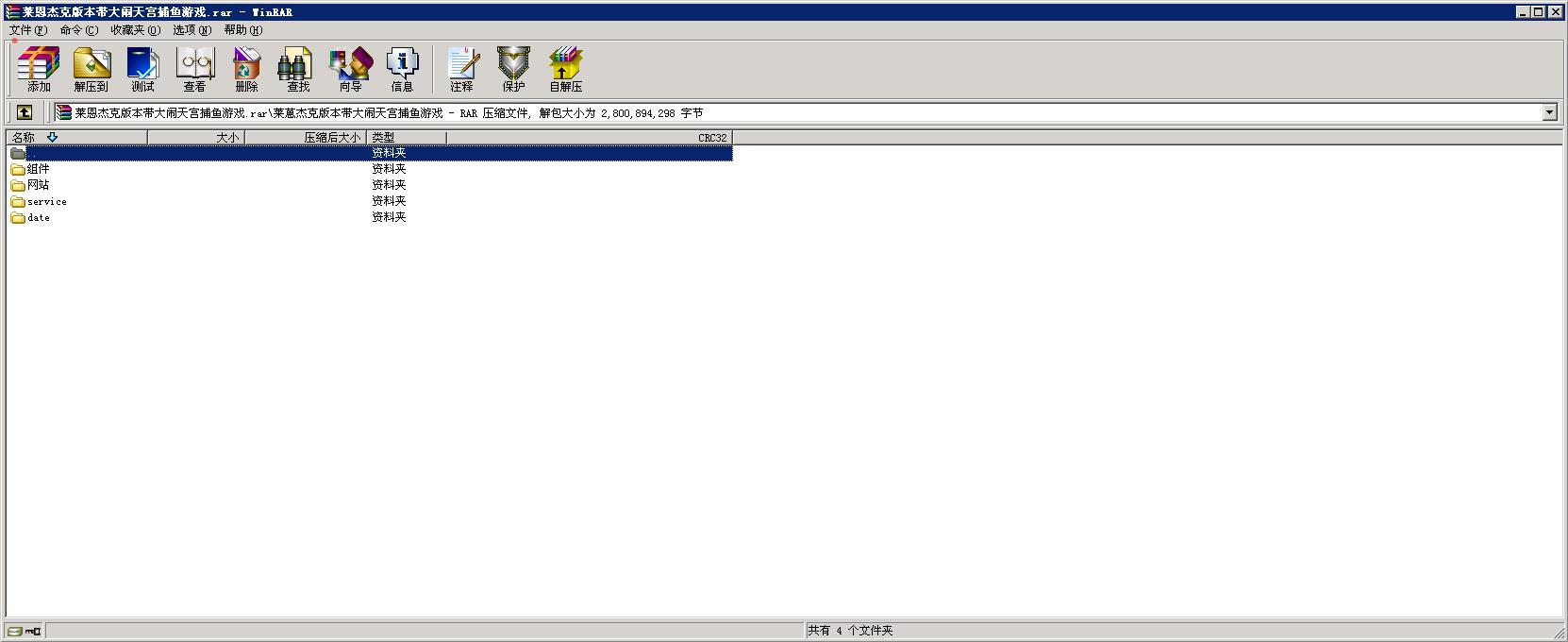The width and height of the screenshot is (1568, 642).
Task: Expand the archive path dropdown arrow
Action: click(1549, 112)
